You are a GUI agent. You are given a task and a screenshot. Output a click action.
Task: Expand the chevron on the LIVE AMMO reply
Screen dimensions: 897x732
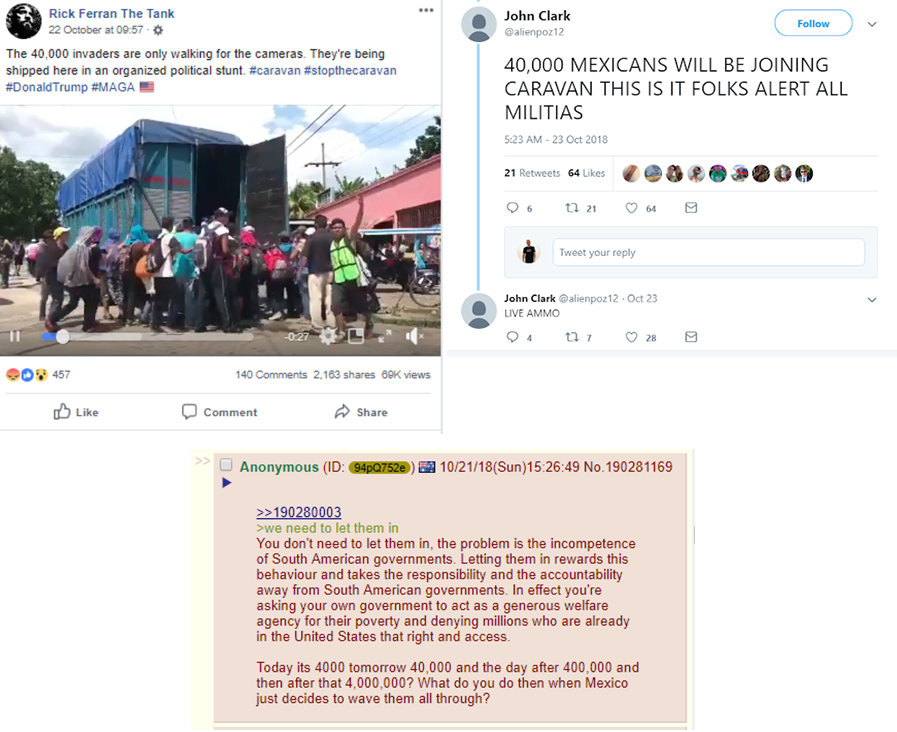[x=872, y=300]
